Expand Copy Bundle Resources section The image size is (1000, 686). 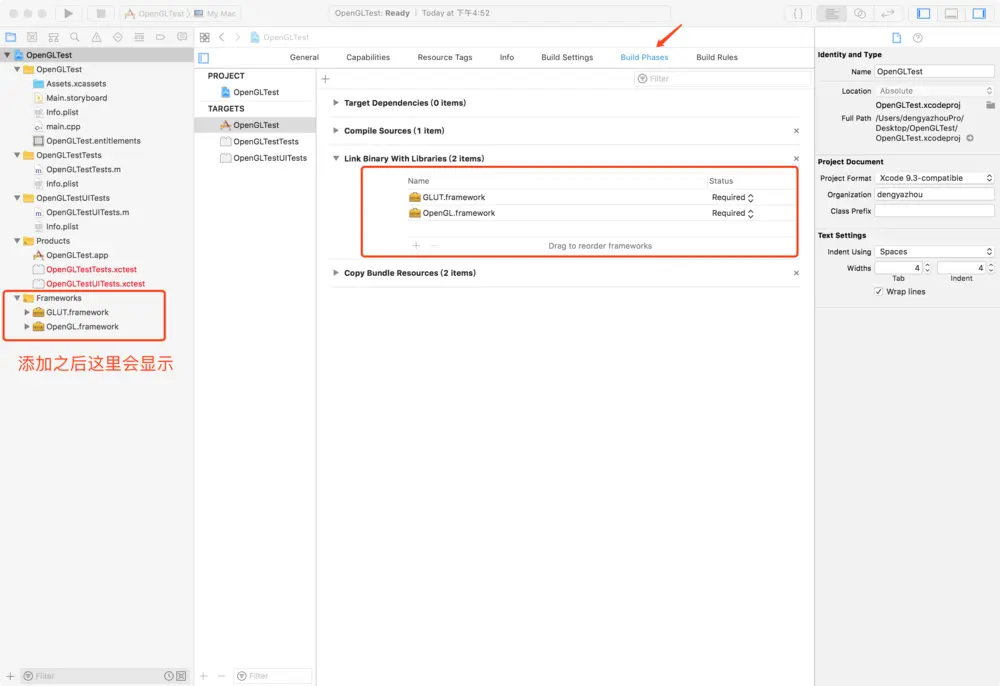[335, 272]
